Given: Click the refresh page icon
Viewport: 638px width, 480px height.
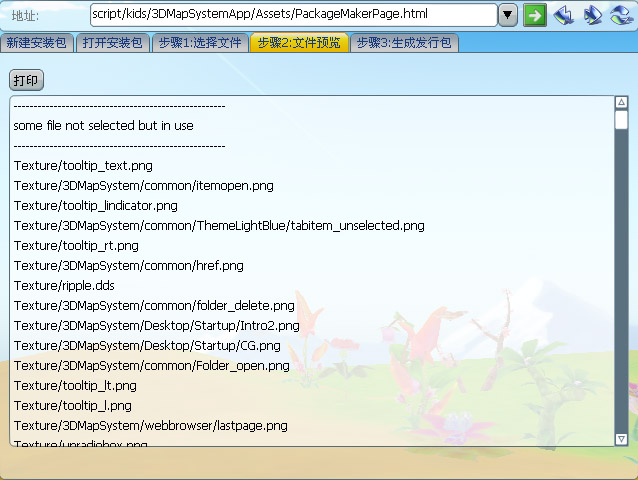Looking at the screenshot, I should click(x=621, y=15).
